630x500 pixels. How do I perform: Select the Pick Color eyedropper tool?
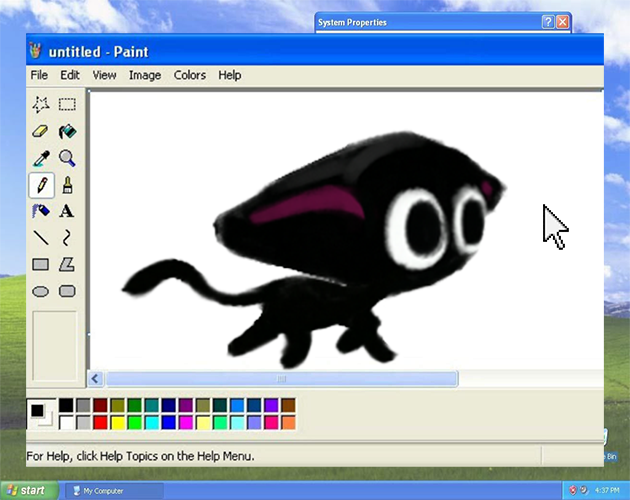(41, 158)
